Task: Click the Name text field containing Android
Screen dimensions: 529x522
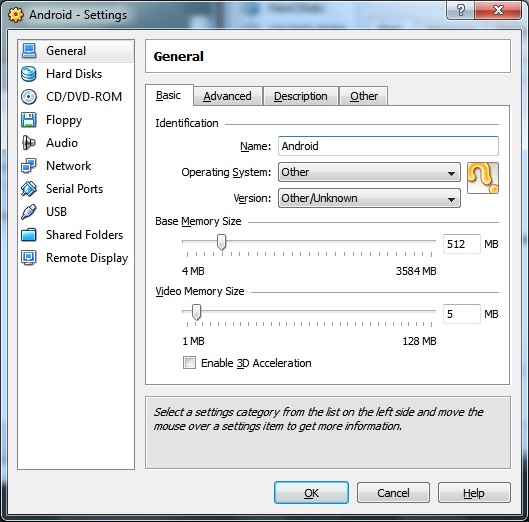Action: click(x=388, y=146)
